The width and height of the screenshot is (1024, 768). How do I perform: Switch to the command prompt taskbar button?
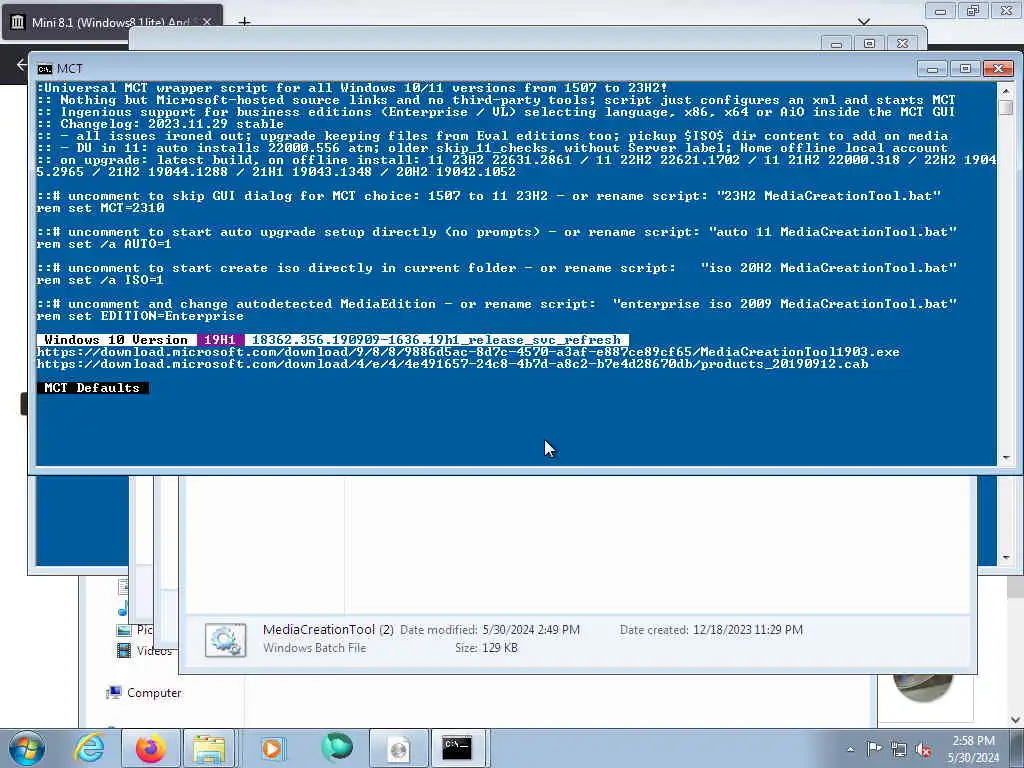[x=457, y=748]
